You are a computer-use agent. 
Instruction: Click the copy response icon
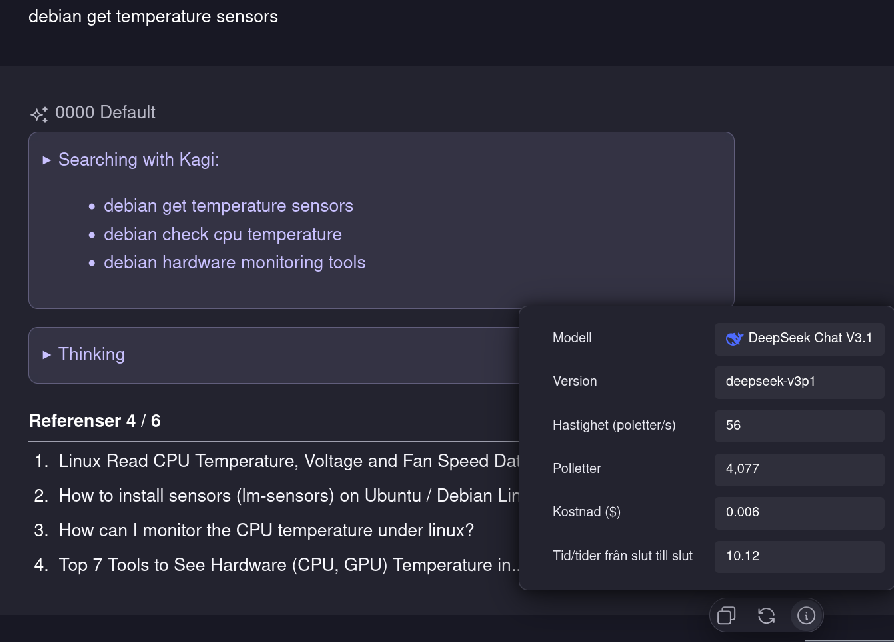726,616
